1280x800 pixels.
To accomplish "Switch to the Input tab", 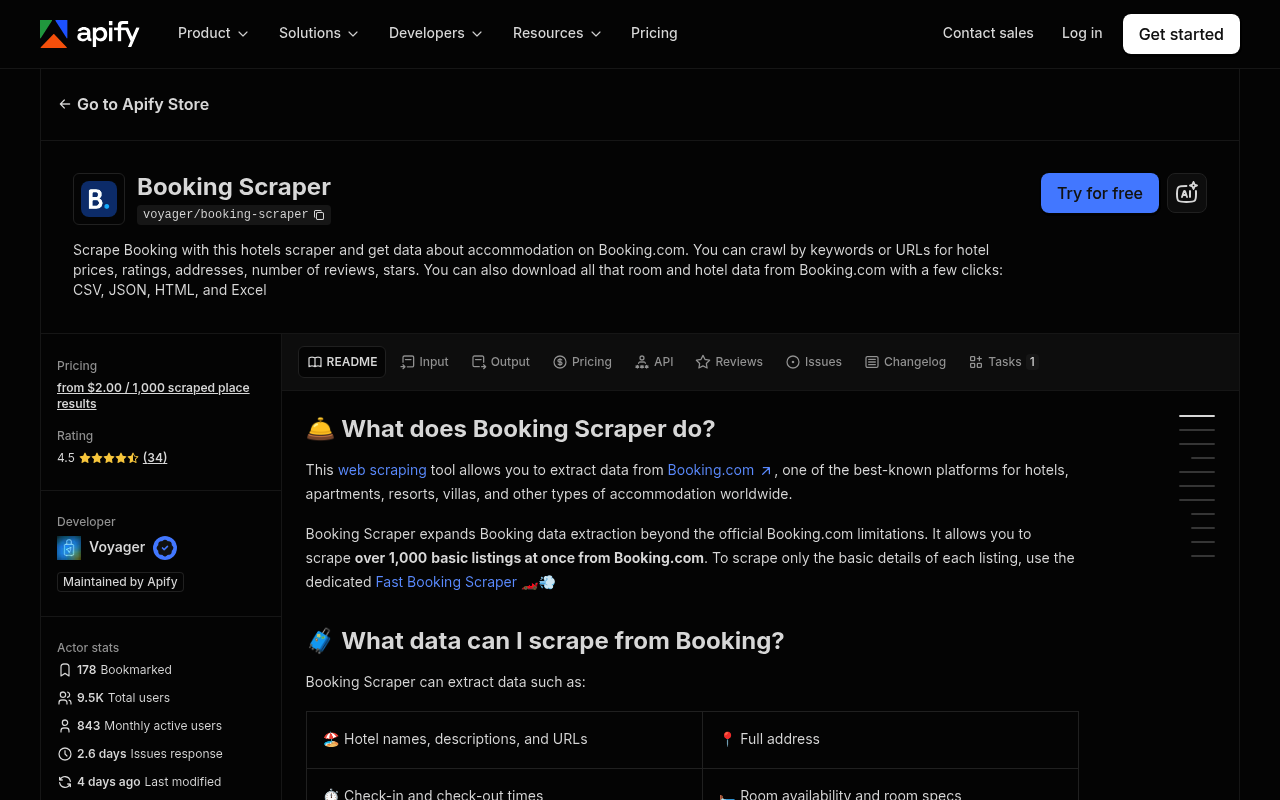I will (x=425, y=362).
